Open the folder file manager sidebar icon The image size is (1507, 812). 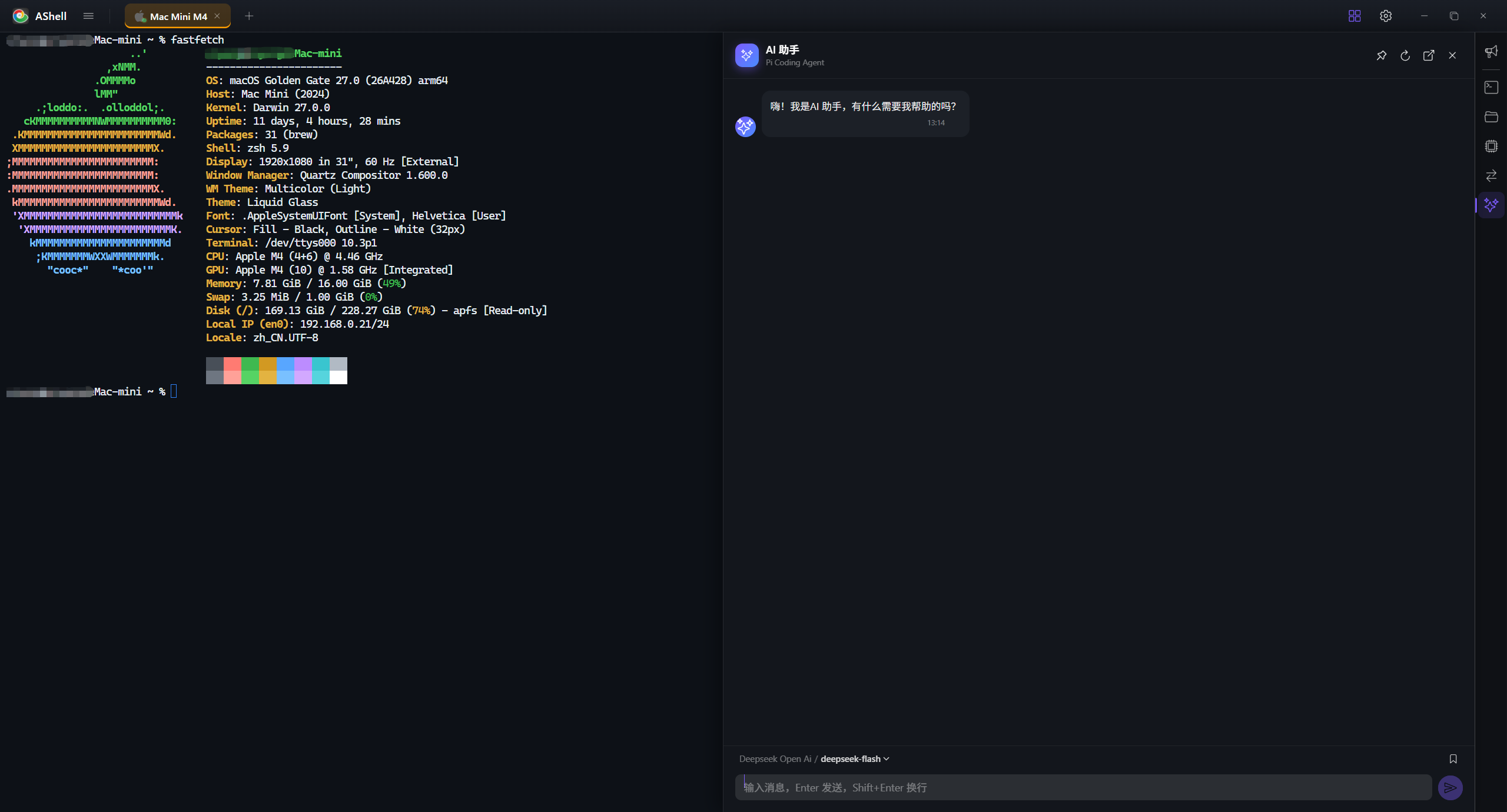pyautogui.click(x=1491, y=117)
